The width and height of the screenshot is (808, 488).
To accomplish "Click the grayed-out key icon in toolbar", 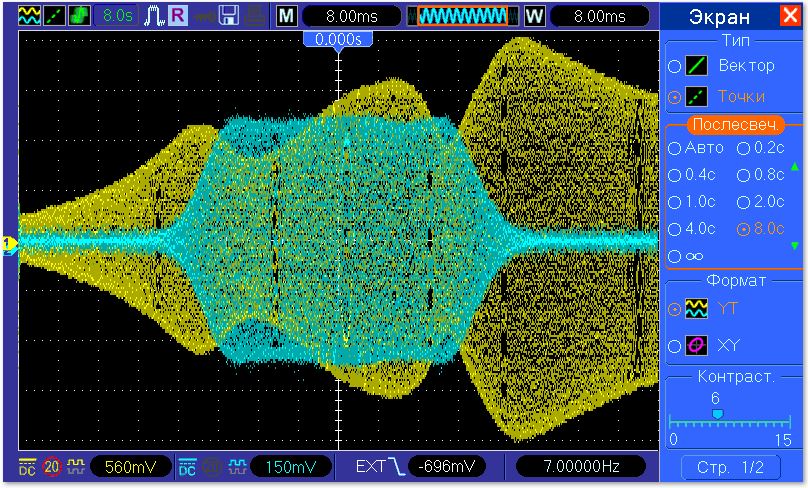I will click(205, 17).
